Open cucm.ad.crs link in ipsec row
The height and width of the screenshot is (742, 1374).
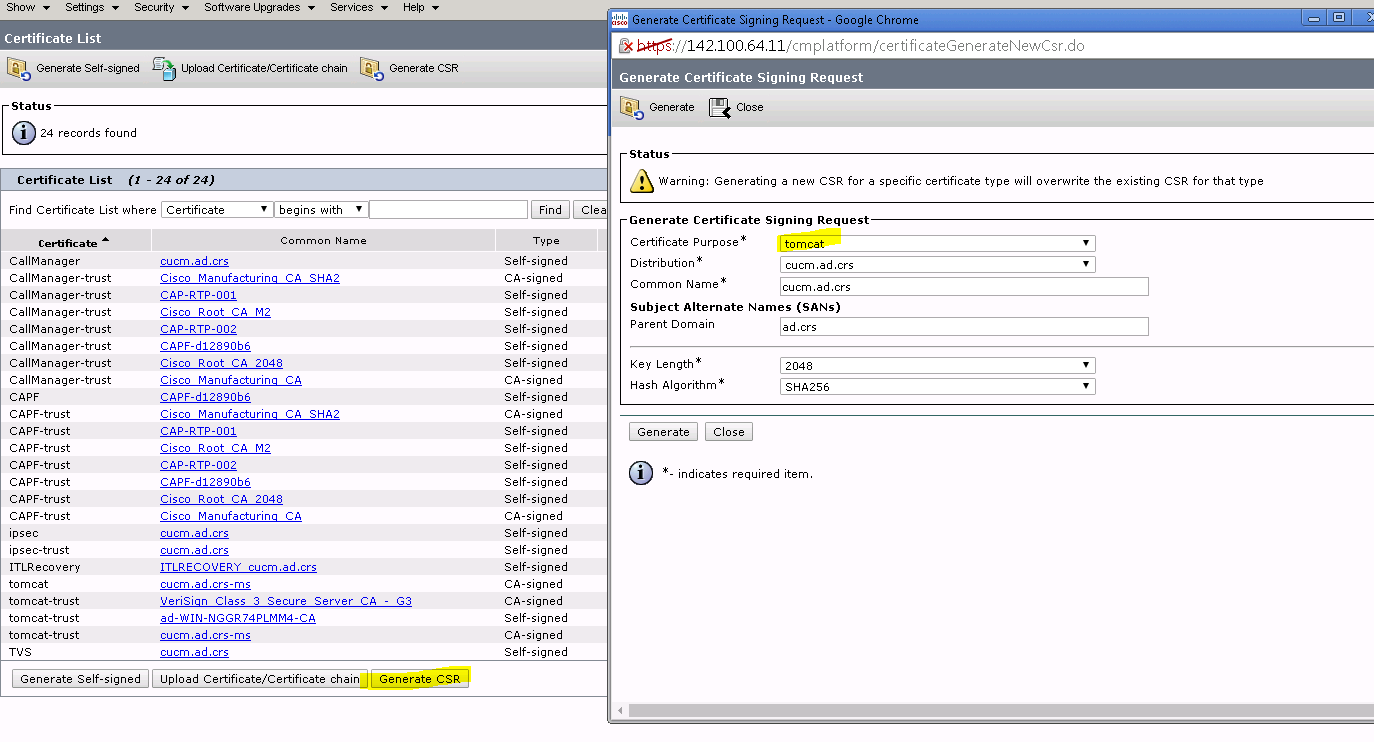(194, 533)
